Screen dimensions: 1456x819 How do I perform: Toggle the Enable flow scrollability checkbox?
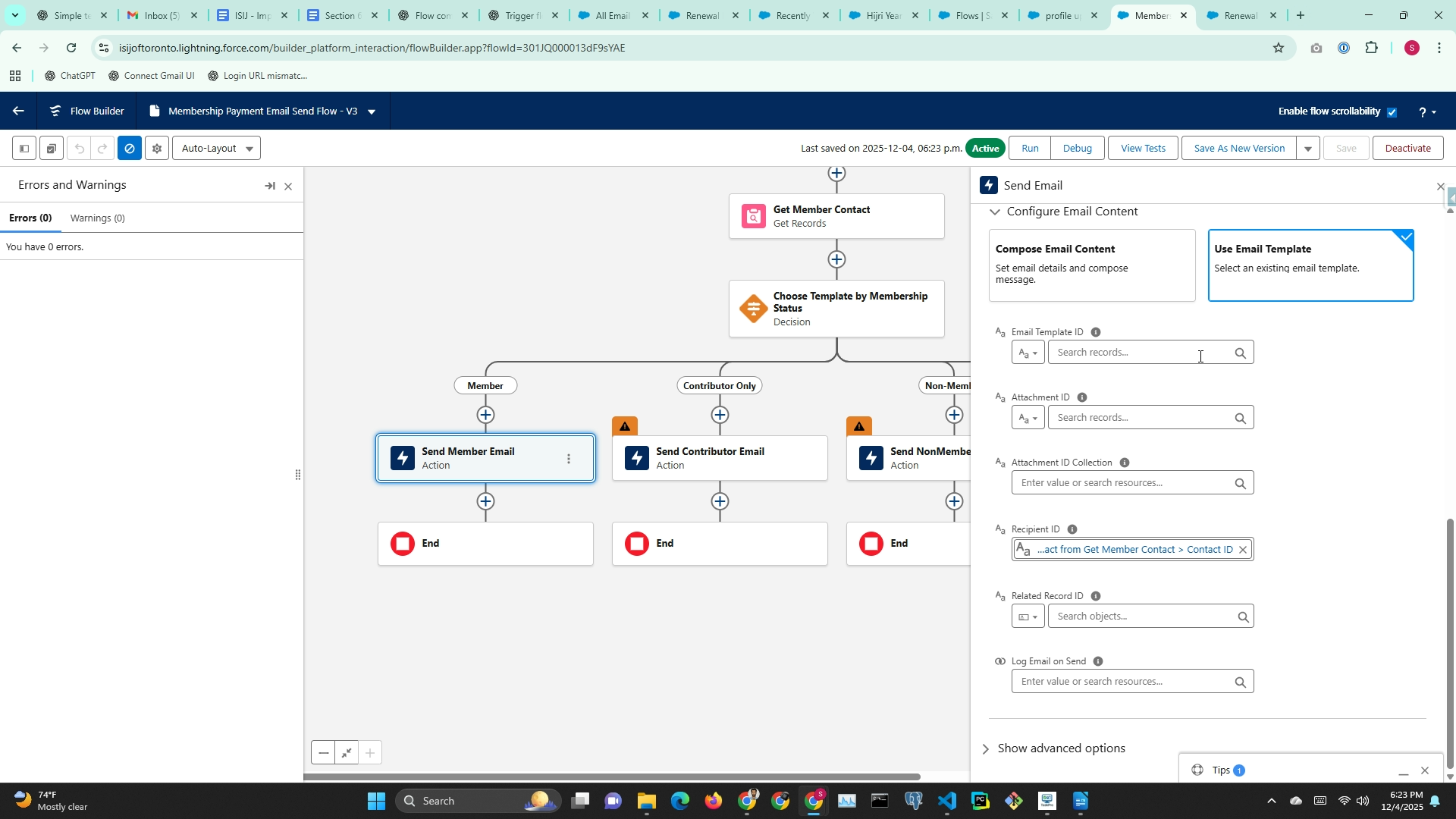1392,112
